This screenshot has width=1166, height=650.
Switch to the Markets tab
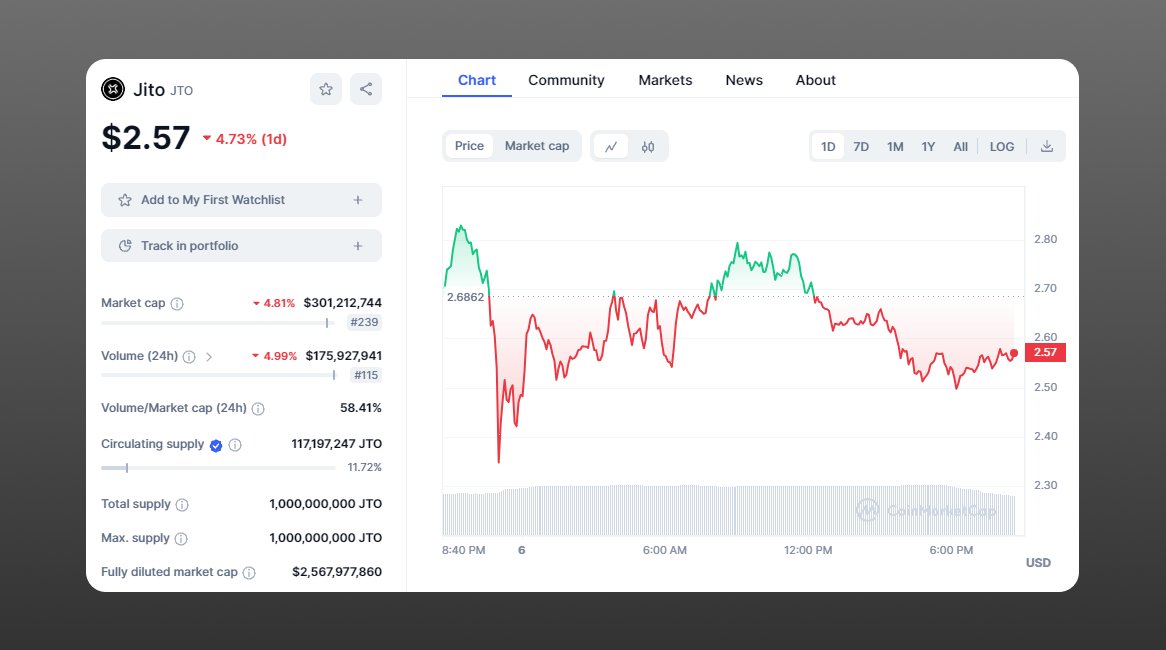[x=665, y=80]
